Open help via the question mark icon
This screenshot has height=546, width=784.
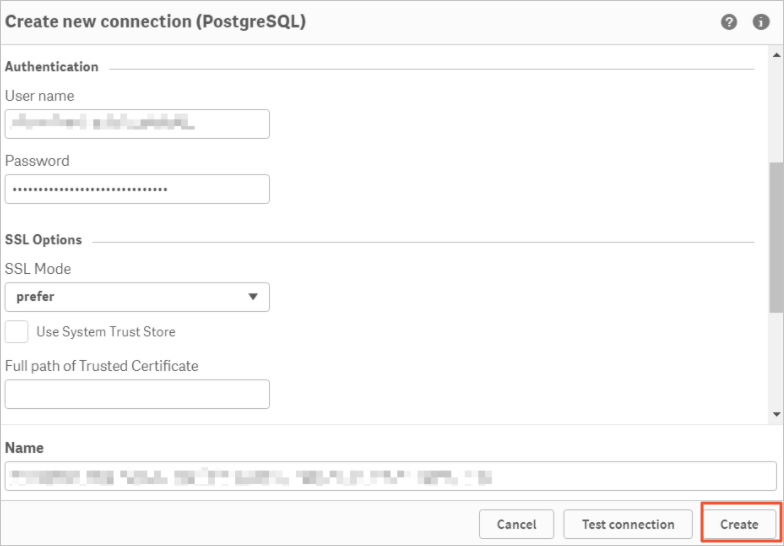(x=728, y=22)
